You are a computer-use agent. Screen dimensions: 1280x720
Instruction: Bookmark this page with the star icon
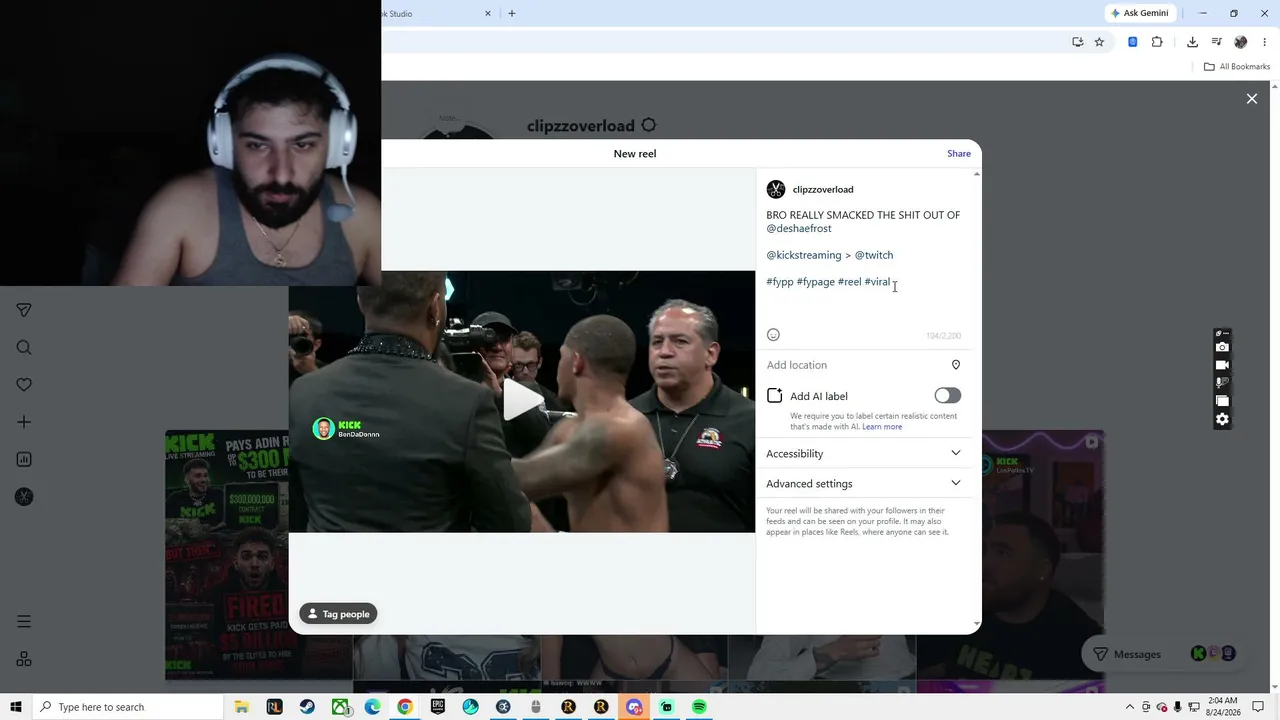coord(1099,42)
